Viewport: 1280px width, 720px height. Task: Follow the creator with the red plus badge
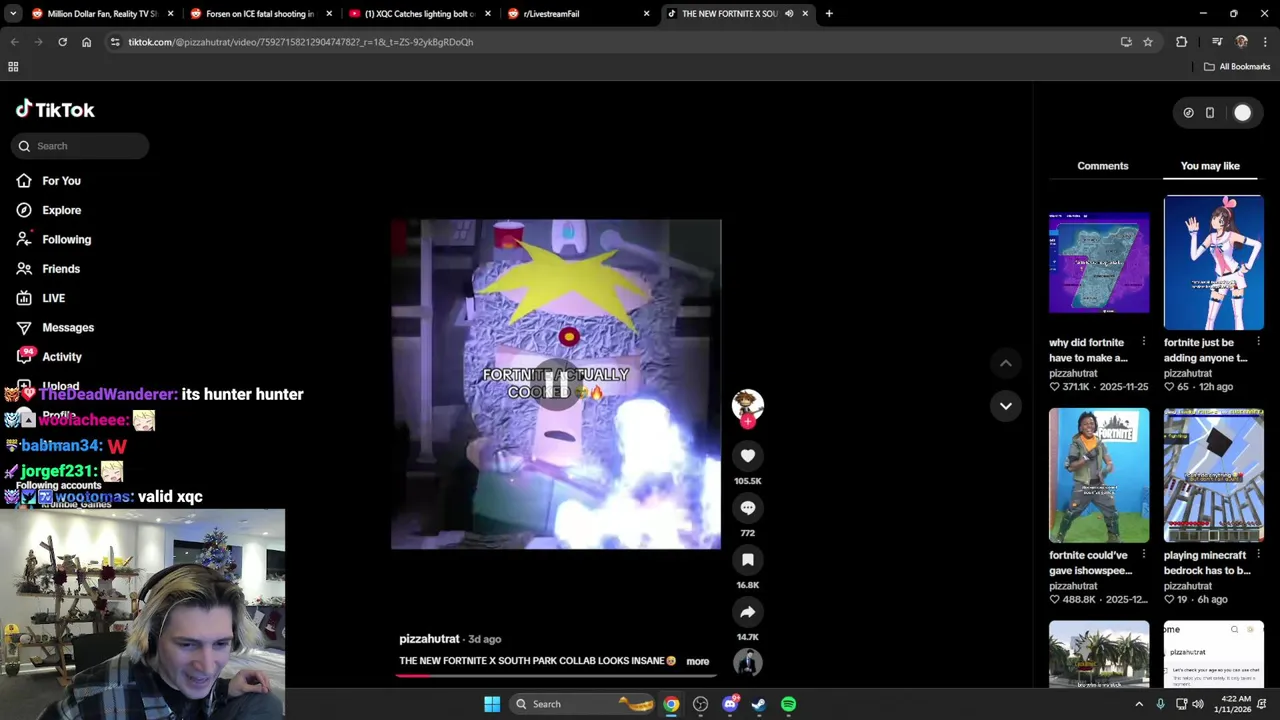pyautogui.click(x=747, y=422)
